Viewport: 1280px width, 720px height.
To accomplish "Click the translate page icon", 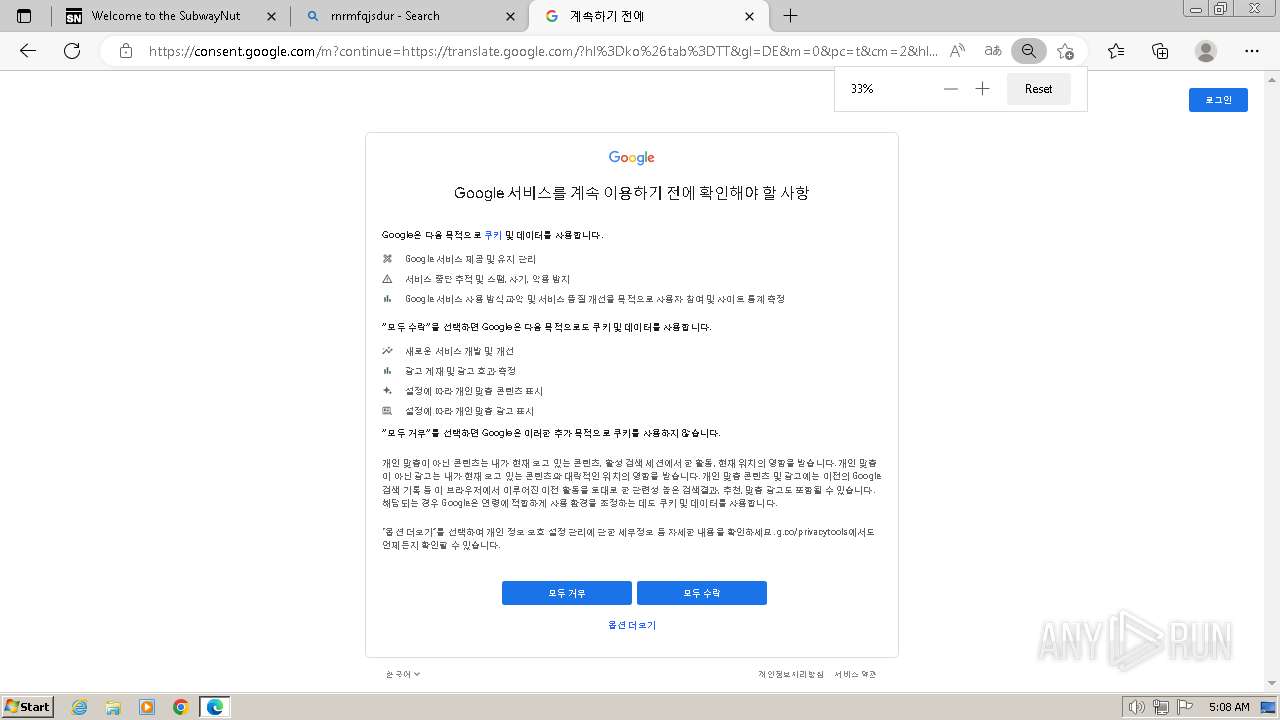I will click(993, 51).
